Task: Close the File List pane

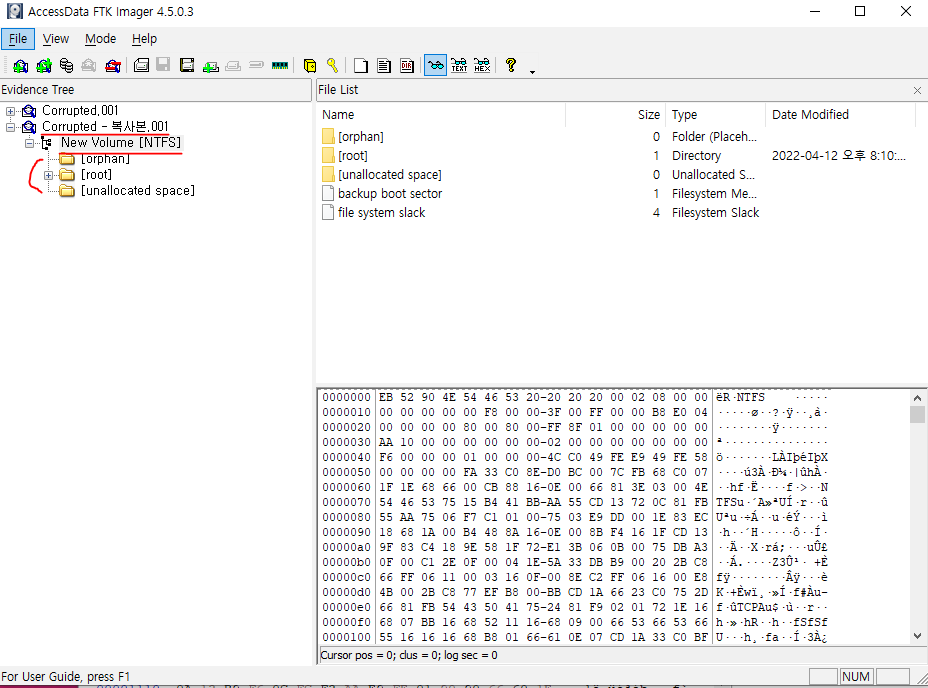Action: click(917, 90)
